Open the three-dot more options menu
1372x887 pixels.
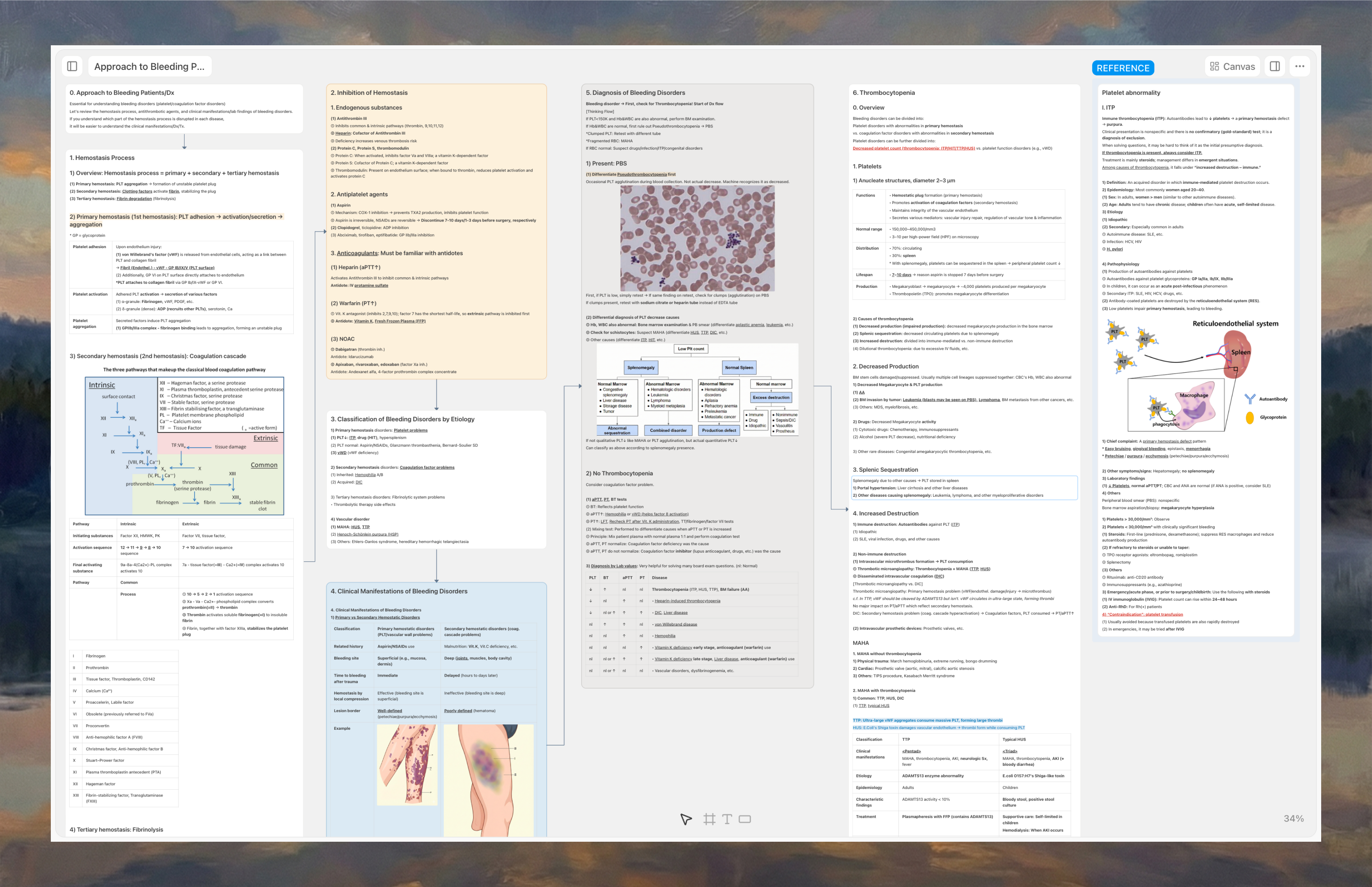pos(1299,66)
